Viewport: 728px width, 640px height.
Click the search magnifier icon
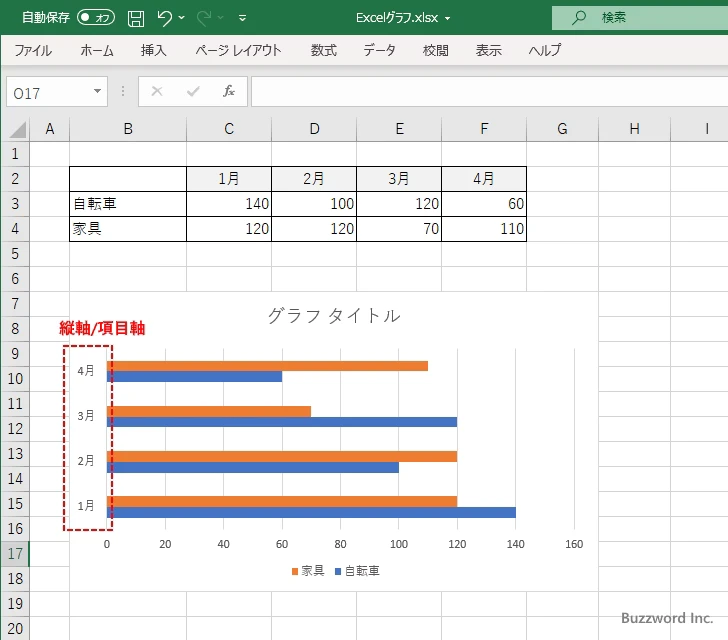coord(579,18)
